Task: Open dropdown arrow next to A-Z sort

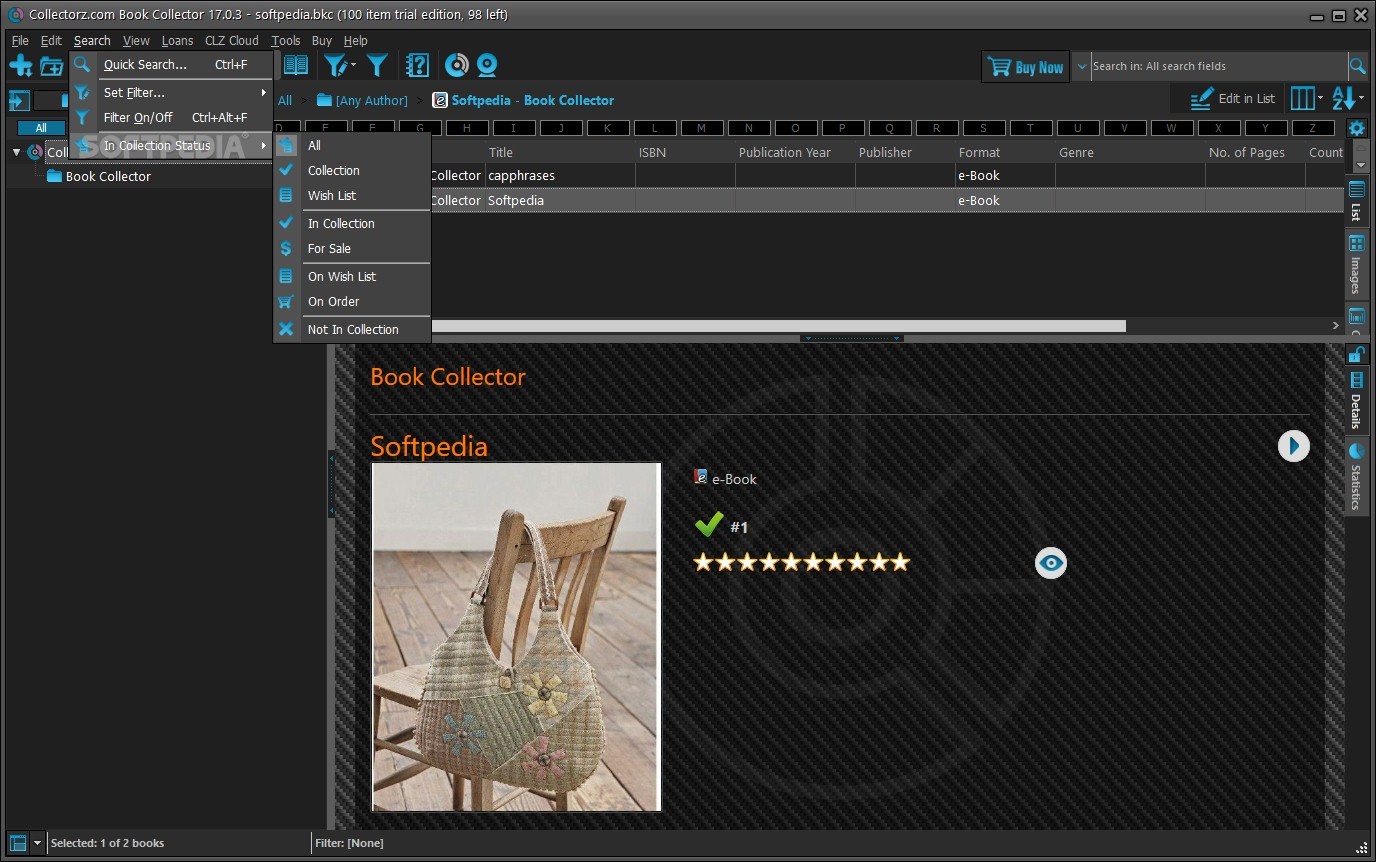Action: [1361, 98]
